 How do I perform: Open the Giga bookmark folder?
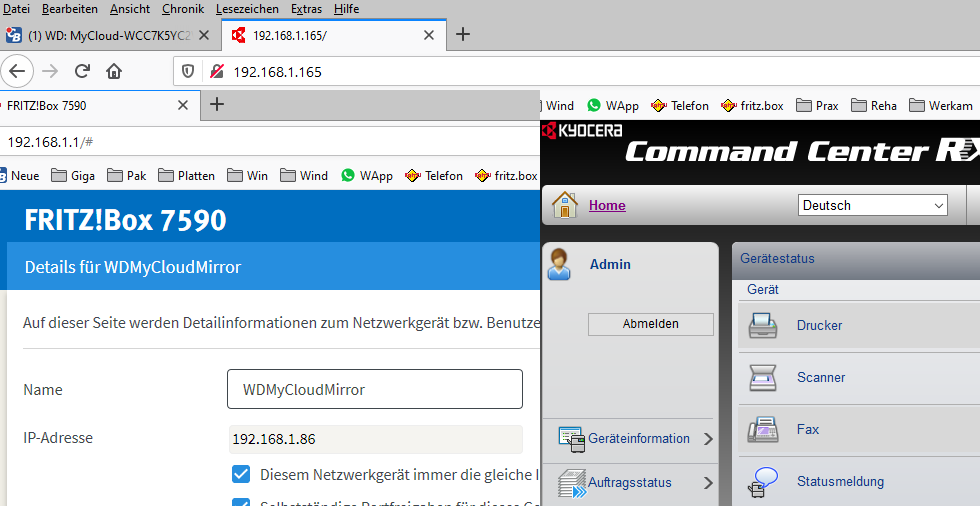73,176
